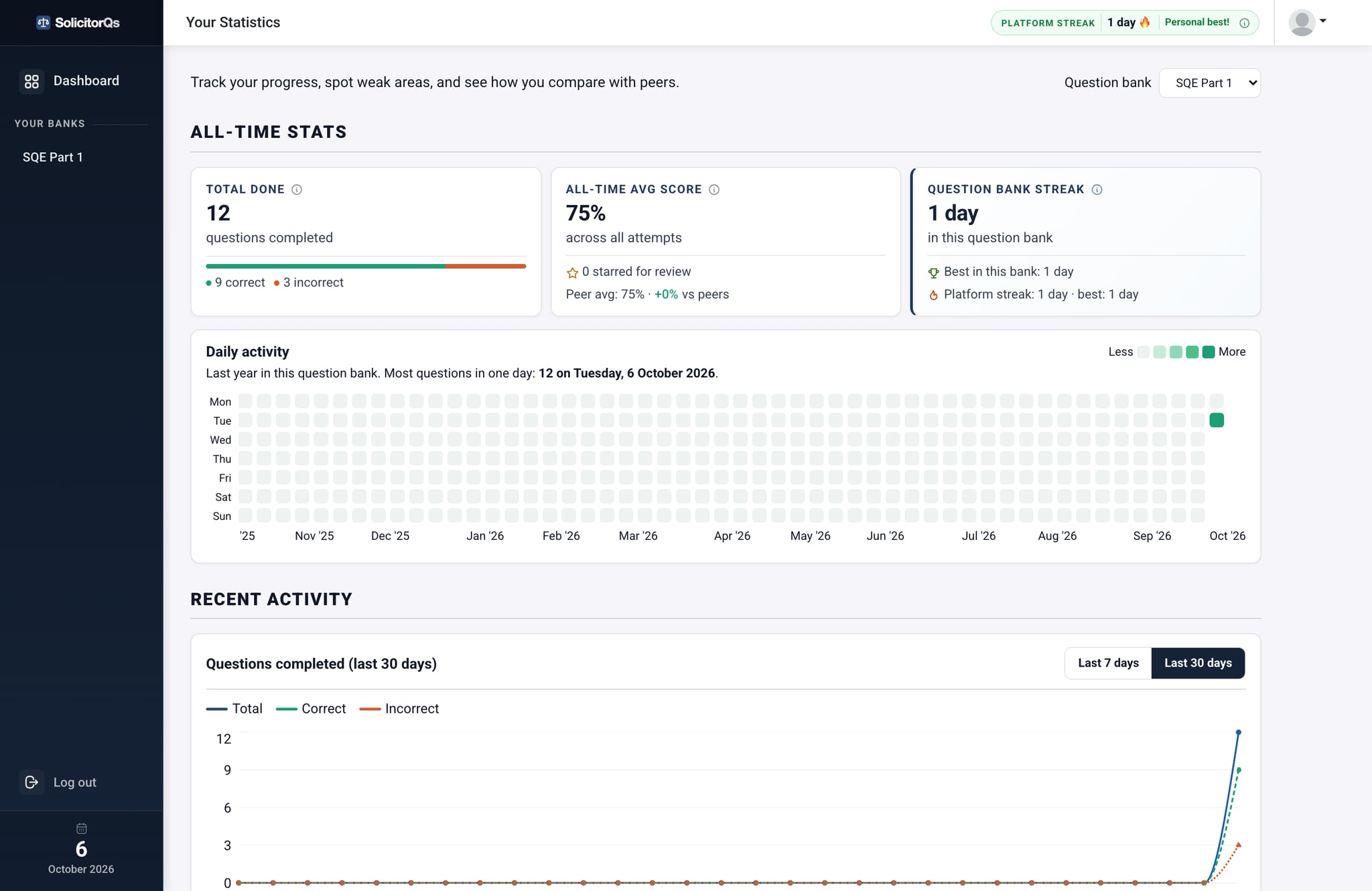Open the Question bank SQE Part 1 dropdown
The image size is (1372, 891).
pyautogui.click(x=1210, y=83)
